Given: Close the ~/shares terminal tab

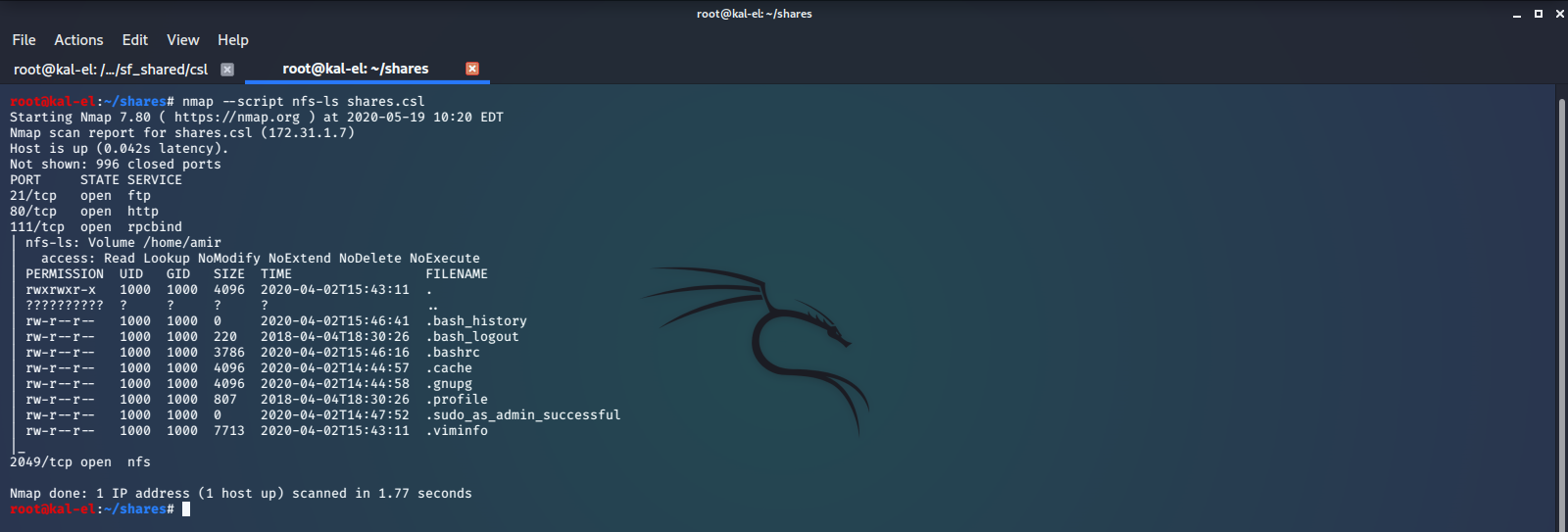Looking at the screenshot, I should coord(472,69).
